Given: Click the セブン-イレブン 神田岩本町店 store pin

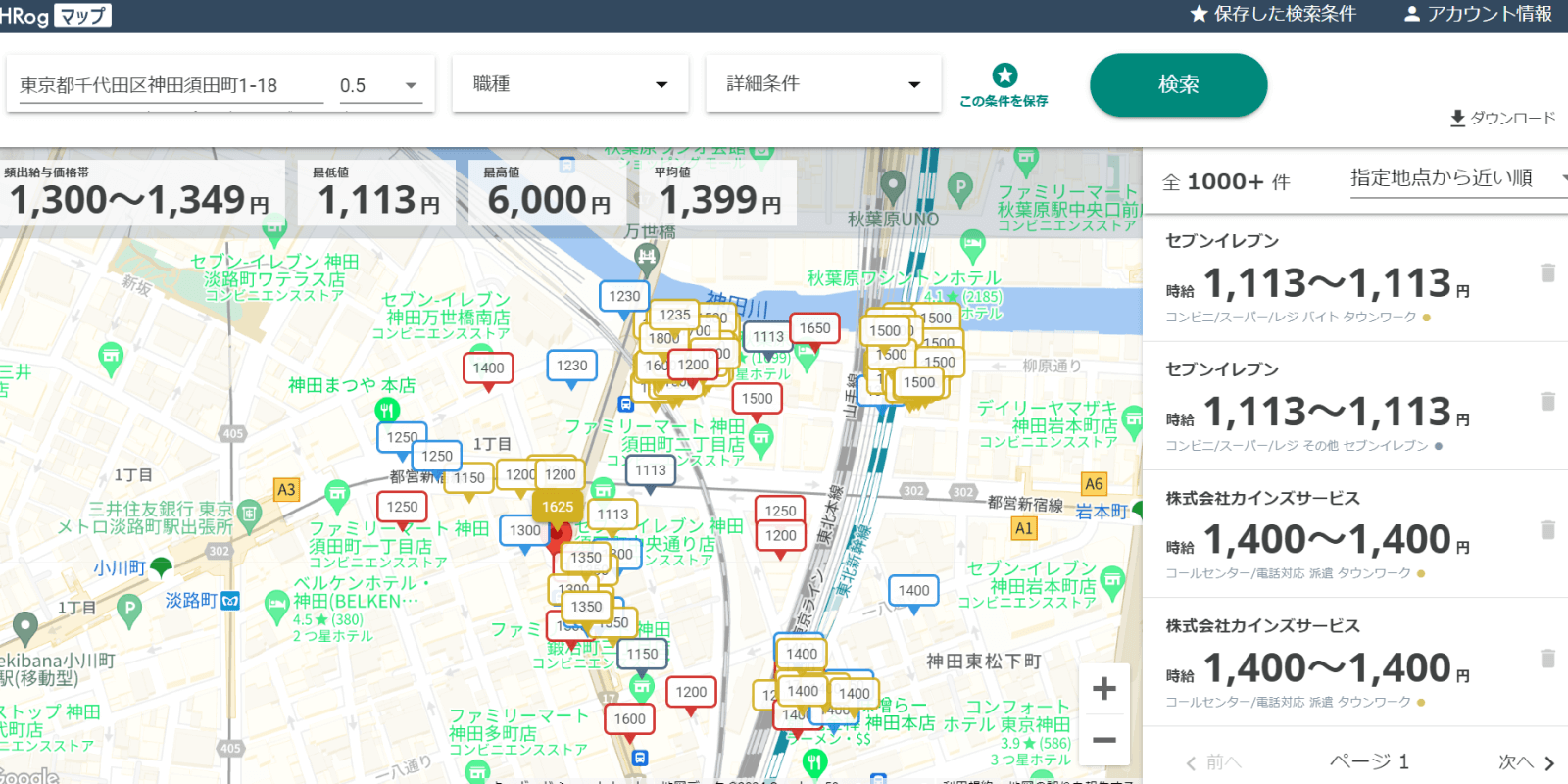Looking at the screenshot, I should point(1111,581).
